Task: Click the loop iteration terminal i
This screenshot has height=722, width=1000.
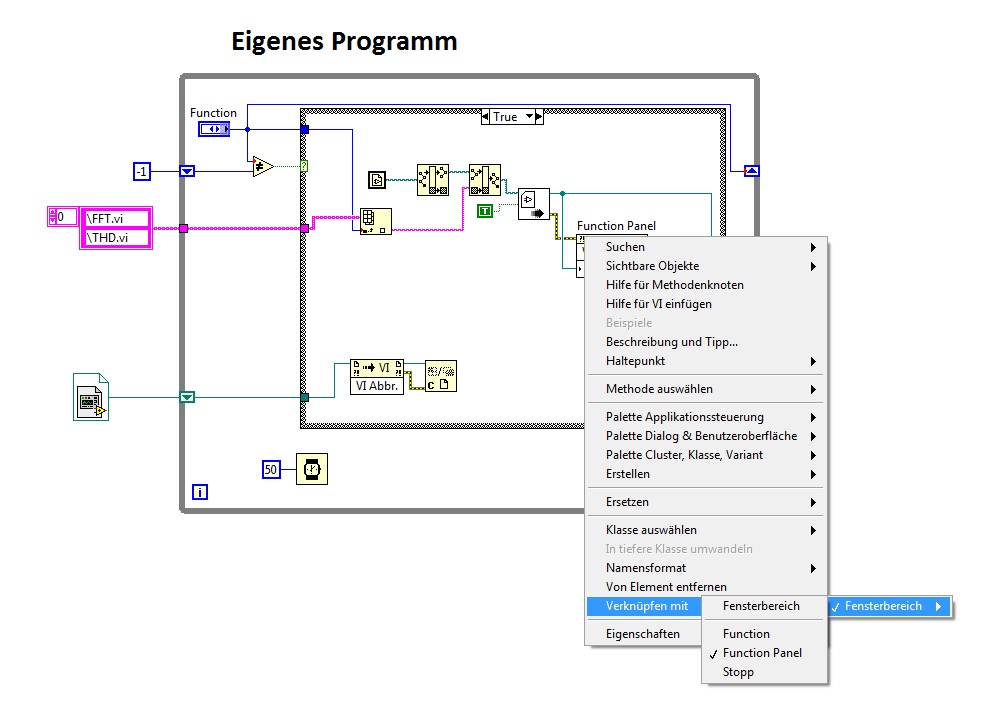Action: click(200, 492)
